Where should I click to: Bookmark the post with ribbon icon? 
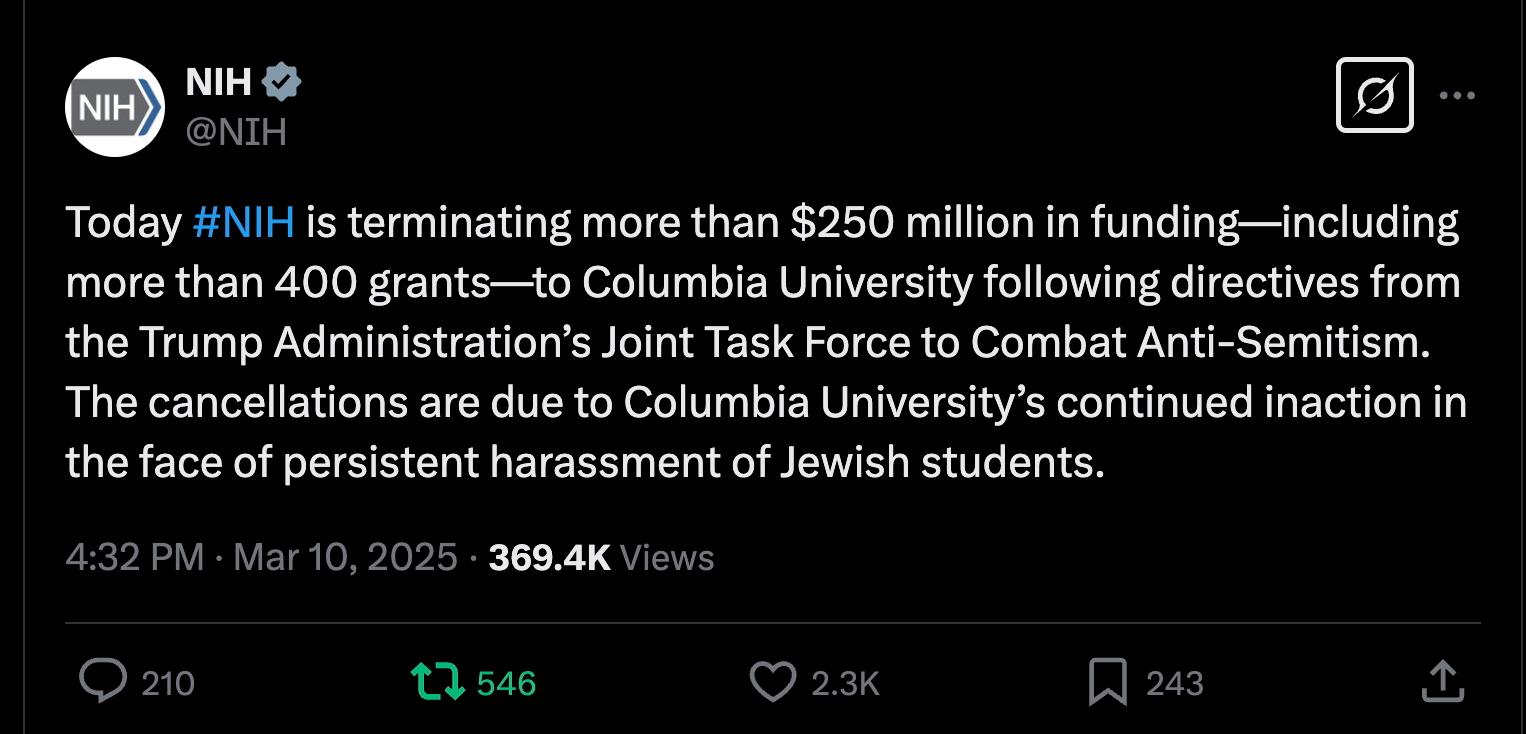(1107, 682)
